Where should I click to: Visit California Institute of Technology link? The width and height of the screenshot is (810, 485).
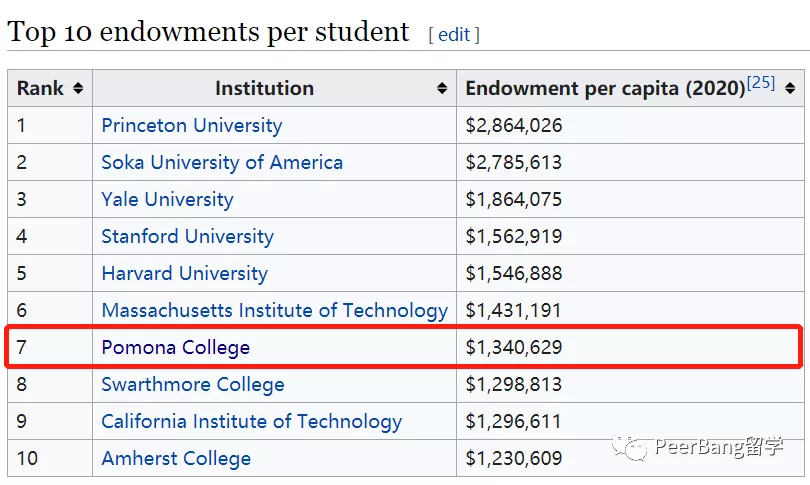[x=251, y=421]
